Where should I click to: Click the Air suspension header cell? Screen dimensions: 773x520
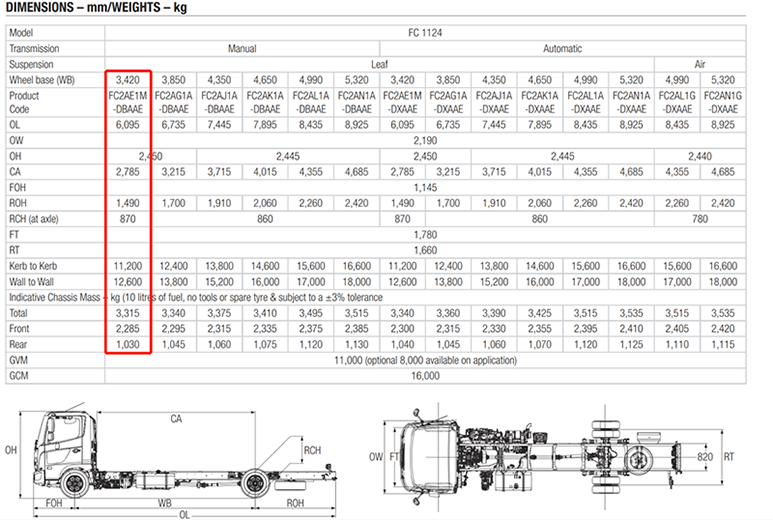(700, 63)
